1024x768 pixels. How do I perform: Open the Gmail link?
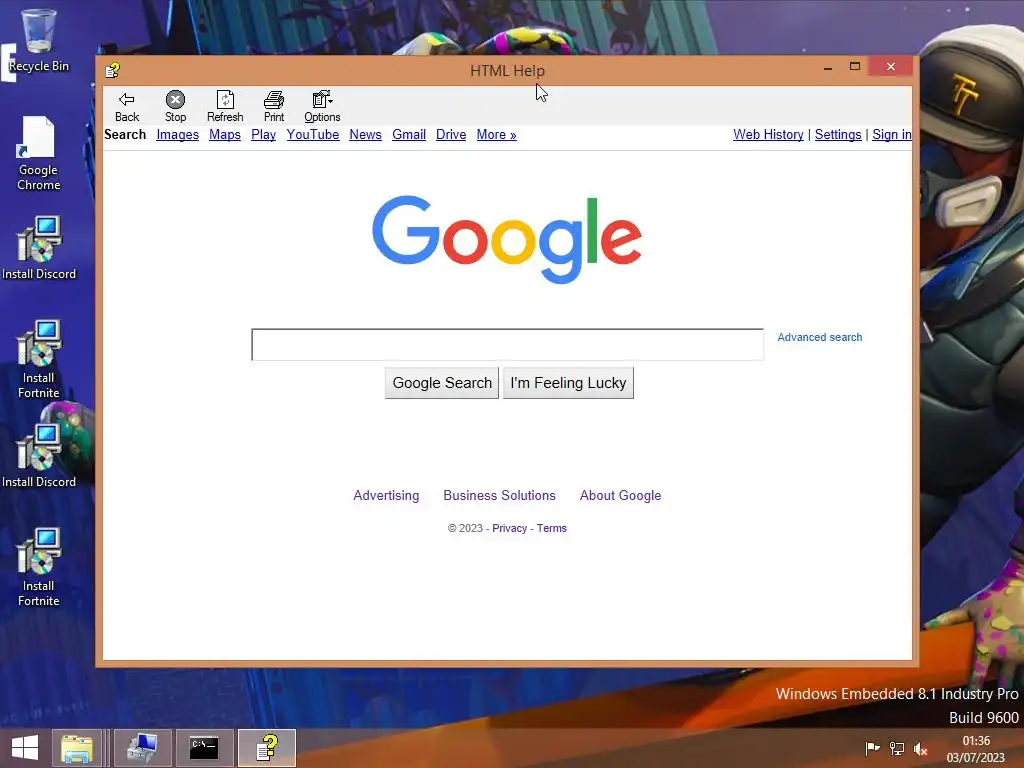tap(409, 135)
